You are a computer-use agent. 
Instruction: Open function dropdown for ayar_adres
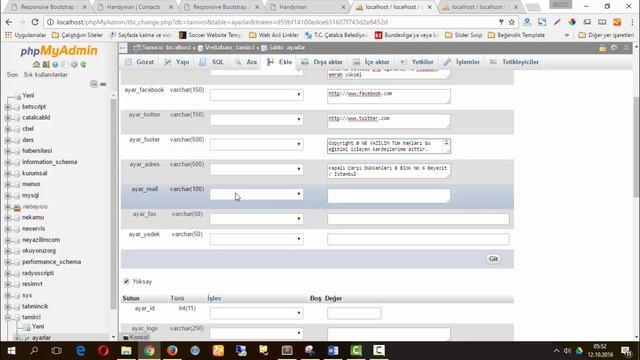(x=256, y=169)
